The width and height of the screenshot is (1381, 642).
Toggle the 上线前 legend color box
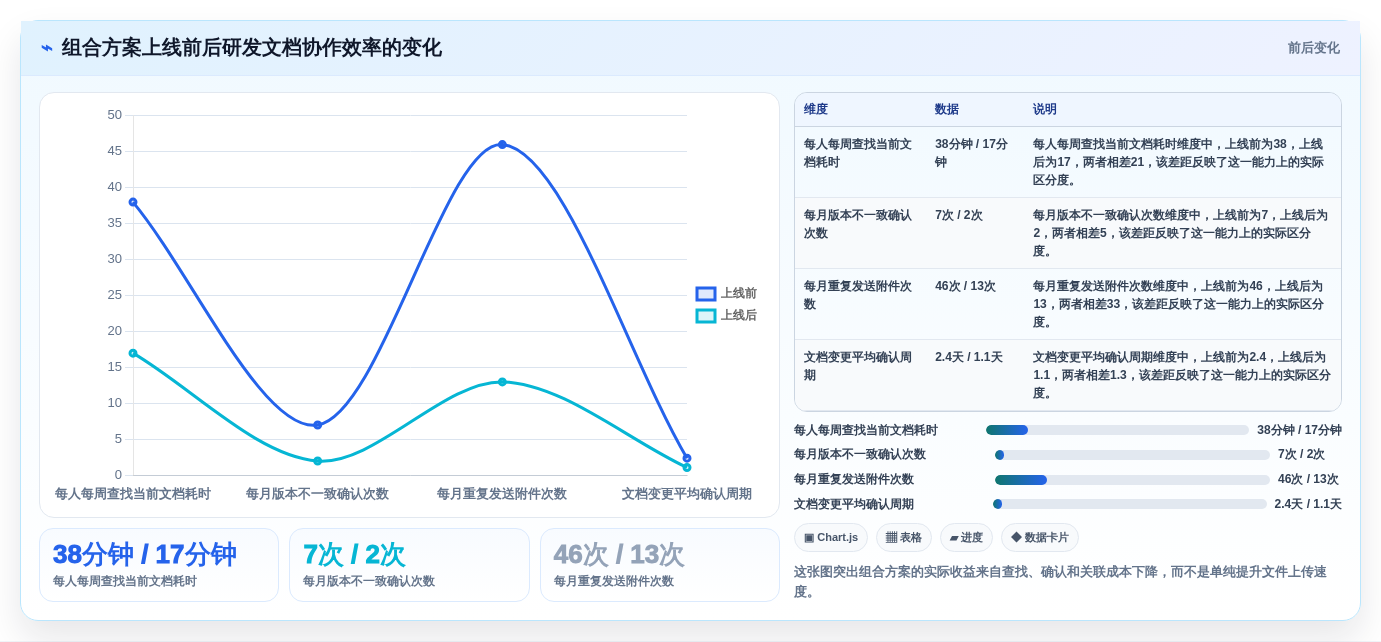tap(706, 294)
